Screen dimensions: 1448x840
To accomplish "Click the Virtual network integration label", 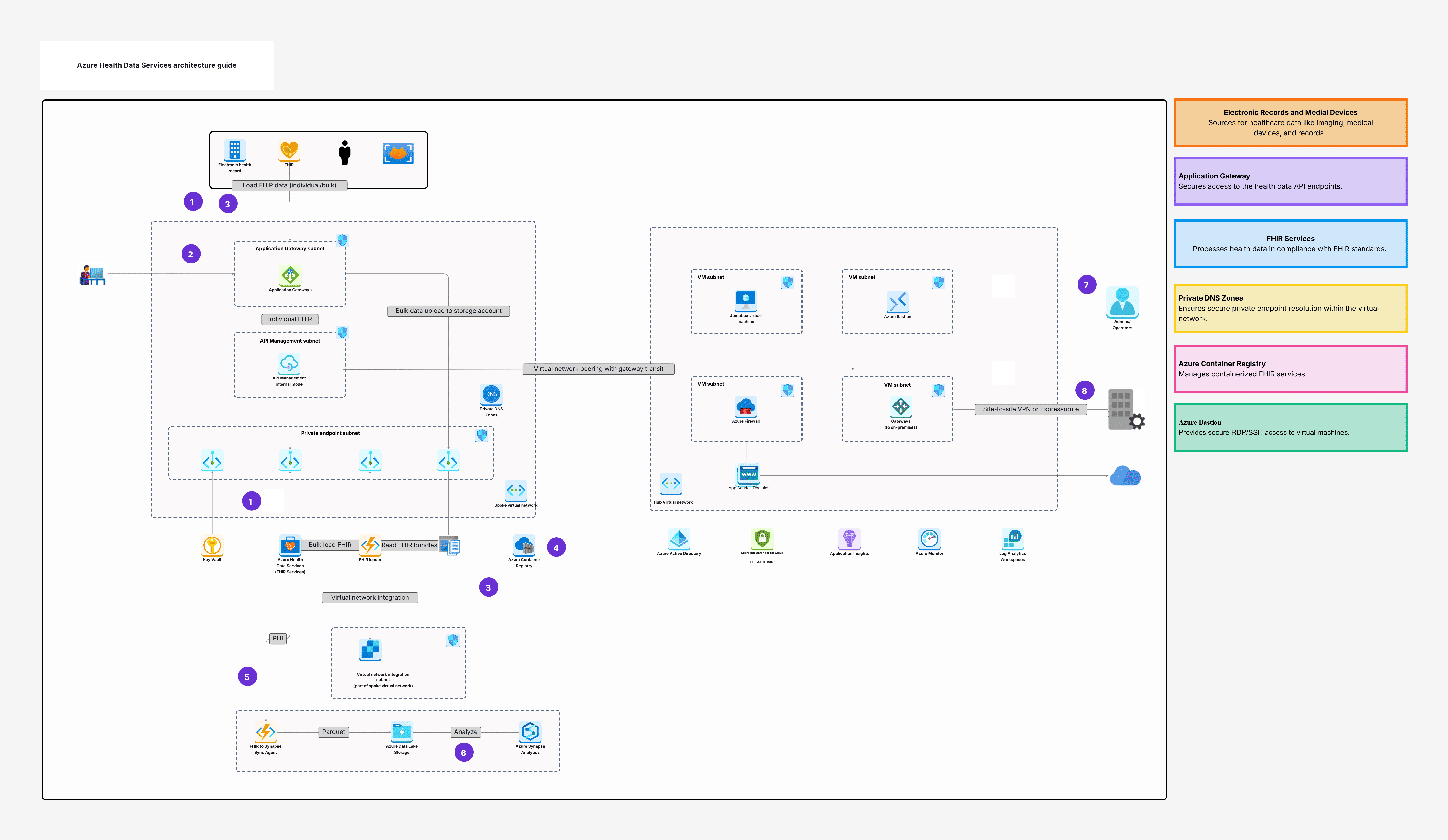I will (370, 598).
